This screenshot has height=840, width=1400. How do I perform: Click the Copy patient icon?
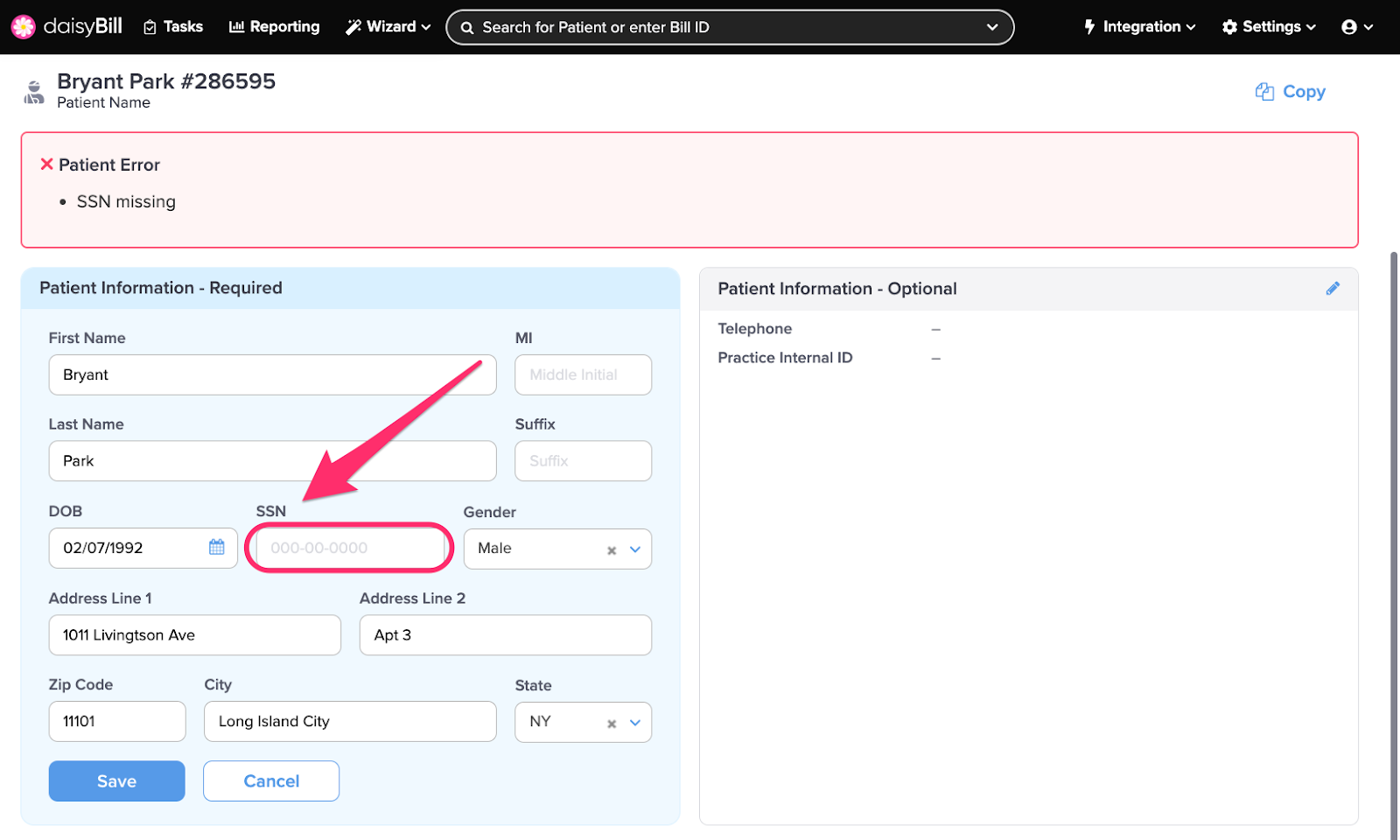1264,91
